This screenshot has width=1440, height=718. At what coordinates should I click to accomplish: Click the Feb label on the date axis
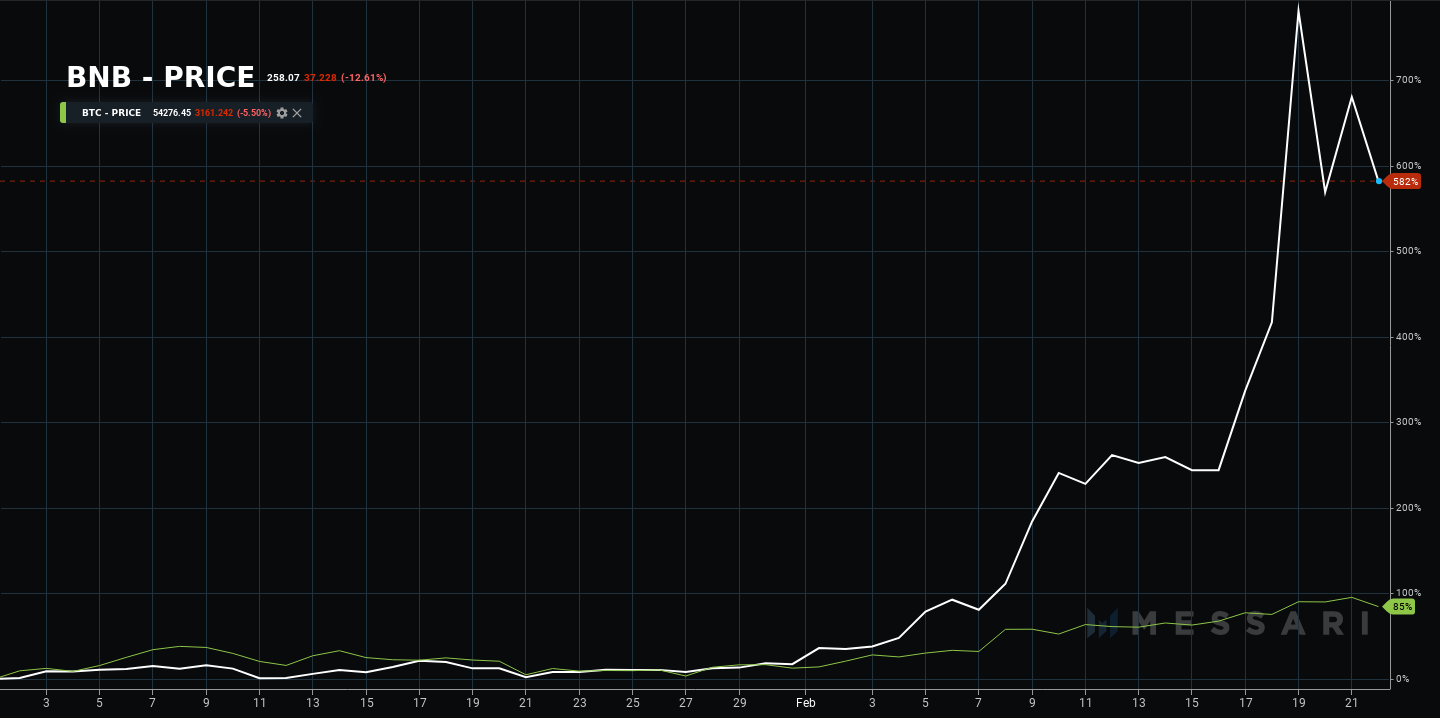click(x=806, y=703)
